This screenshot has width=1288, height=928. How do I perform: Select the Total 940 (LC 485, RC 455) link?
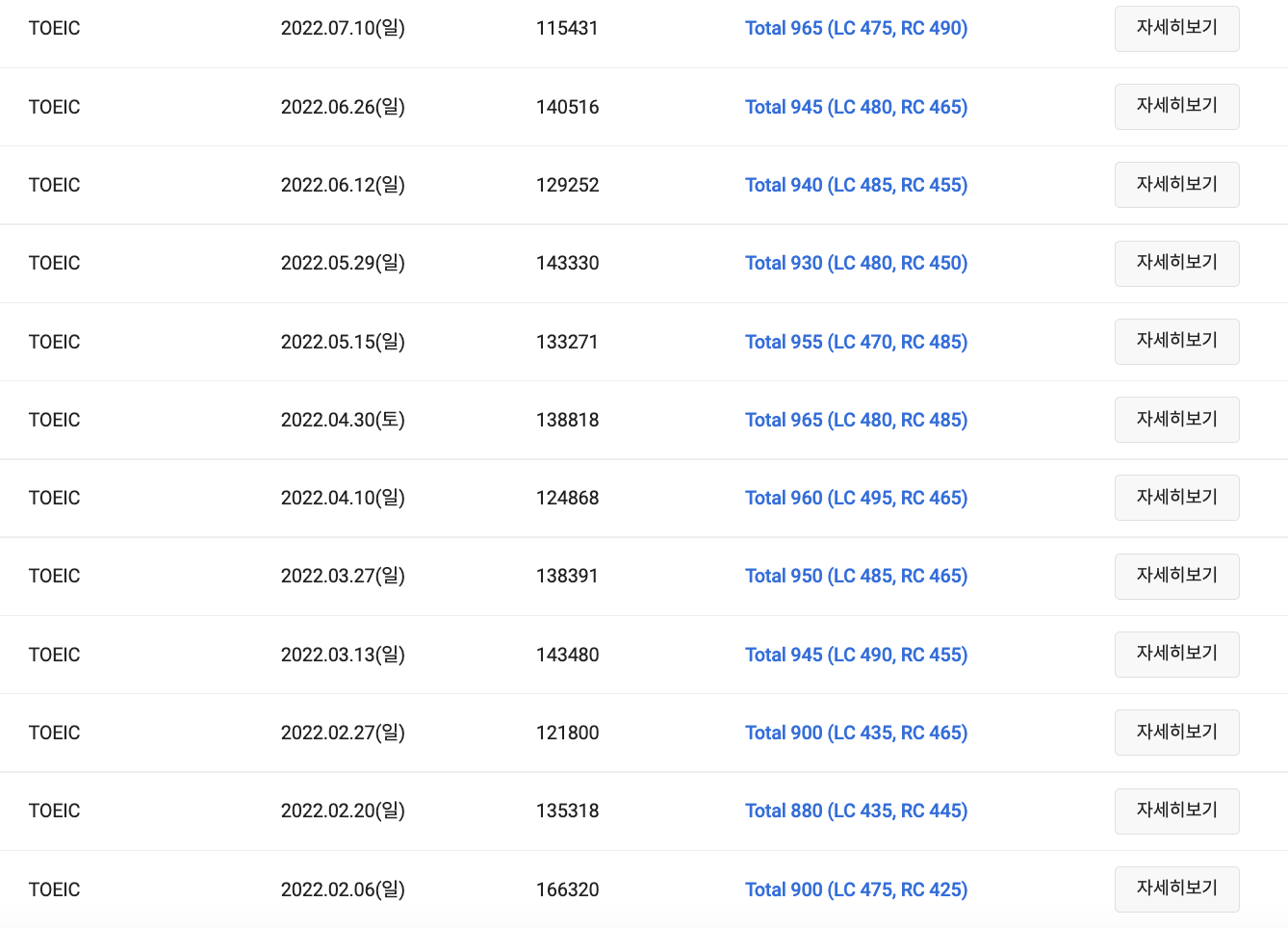click(856, 185)
